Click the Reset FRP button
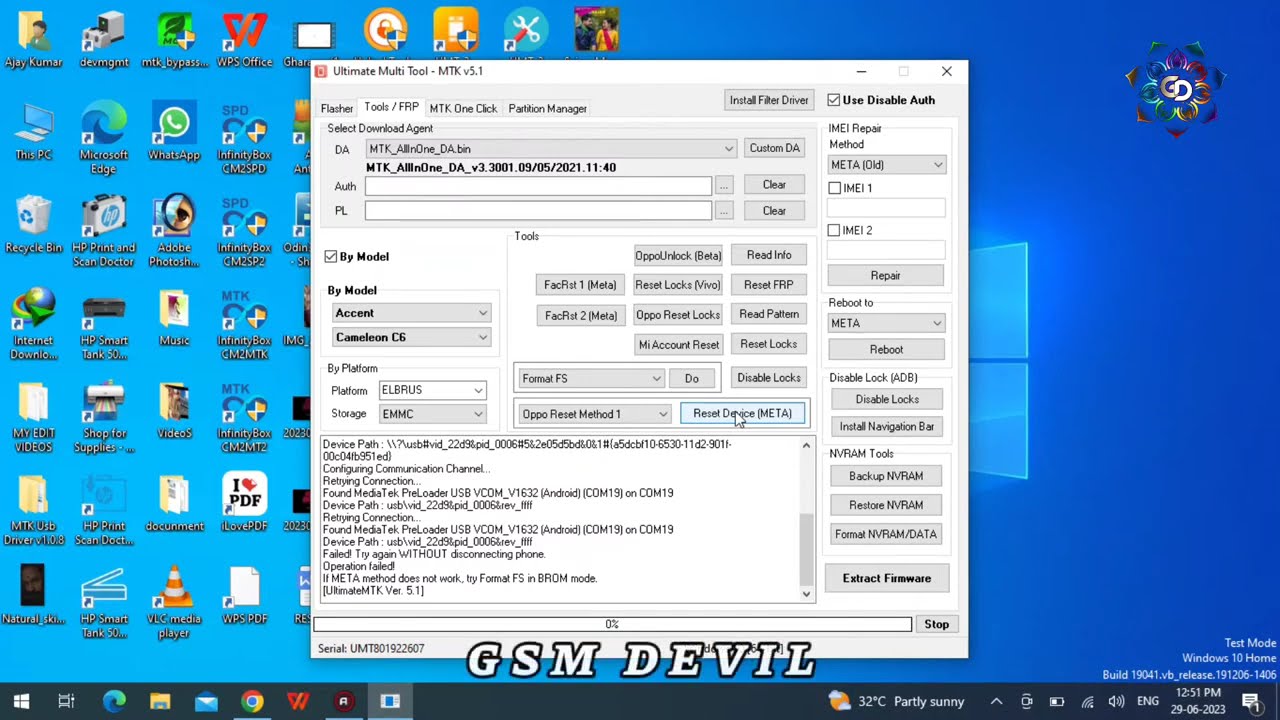 (768, 285)
